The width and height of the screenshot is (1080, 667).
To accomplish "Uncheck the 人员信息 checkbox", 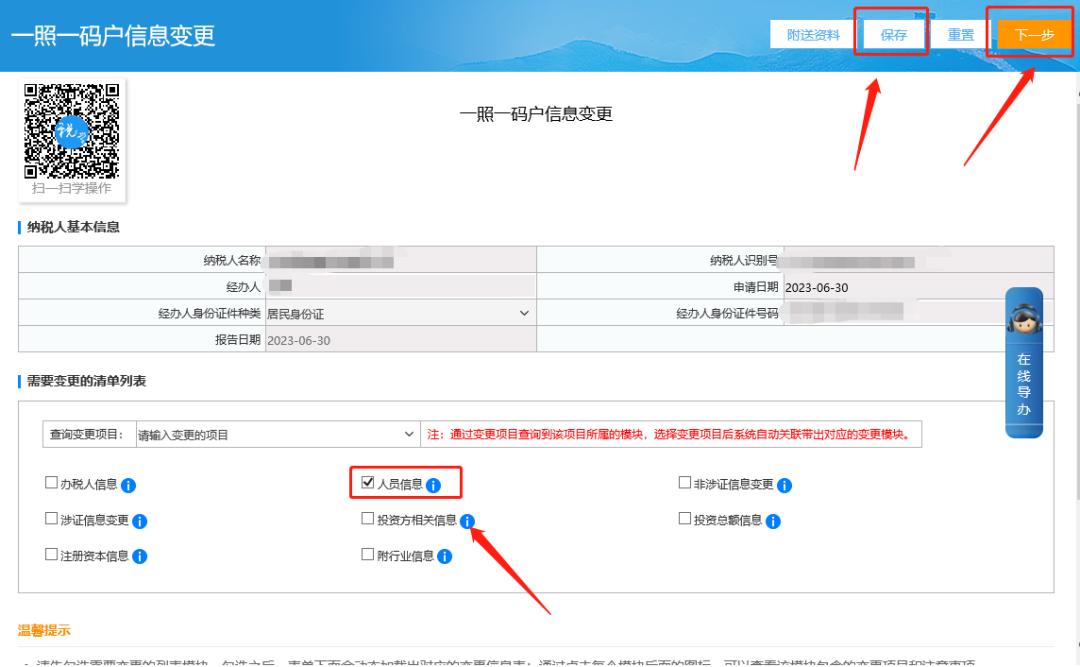I will coord(370,482).
